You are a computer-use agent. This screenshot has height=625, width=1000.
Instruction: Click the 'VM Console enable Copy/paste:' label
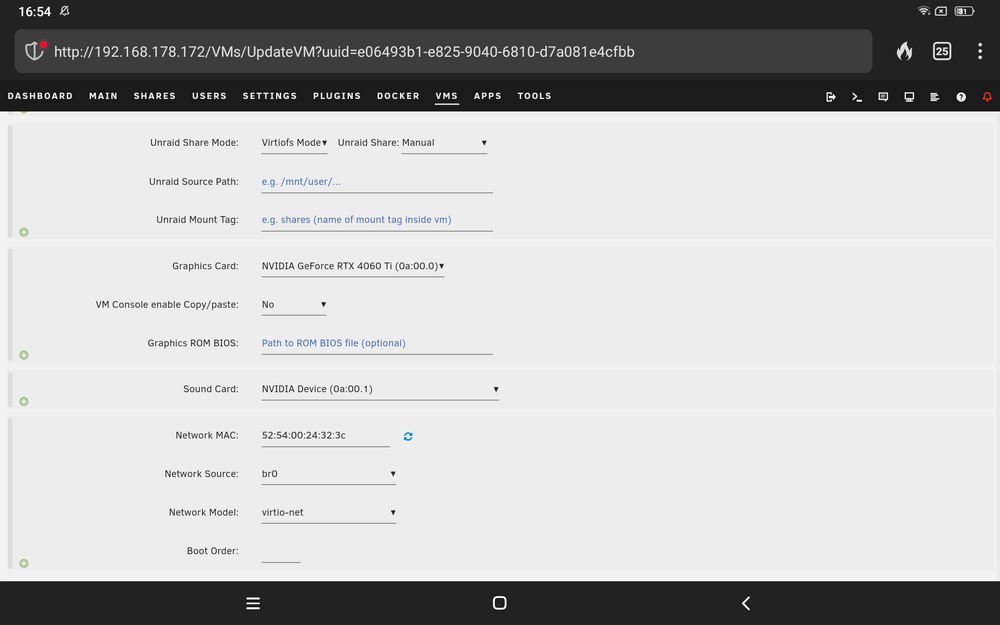pyautogui.click(x=167, y=305)
